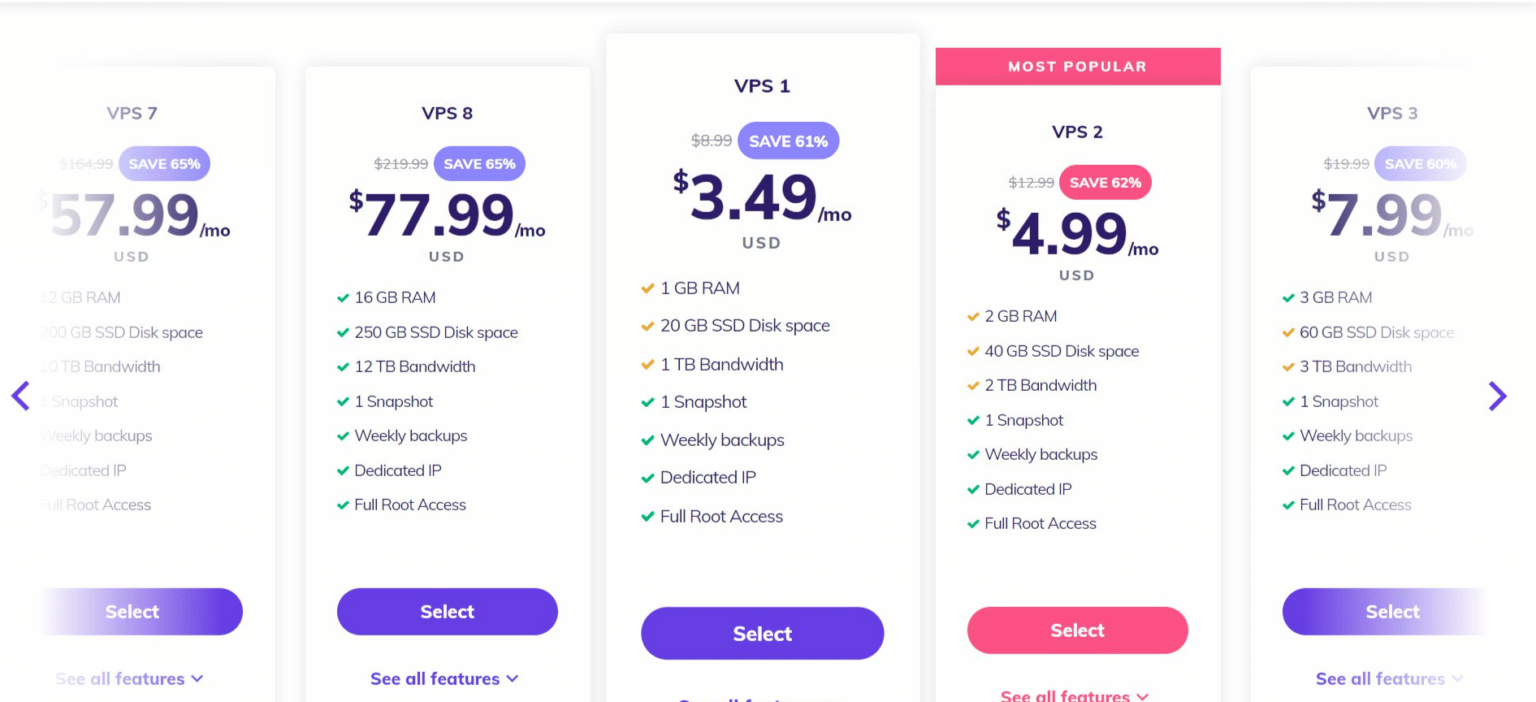This screenshot has width=1536, height=702.
Task: Click the right carousel arrow
Action: click(x=1498, y=396)
